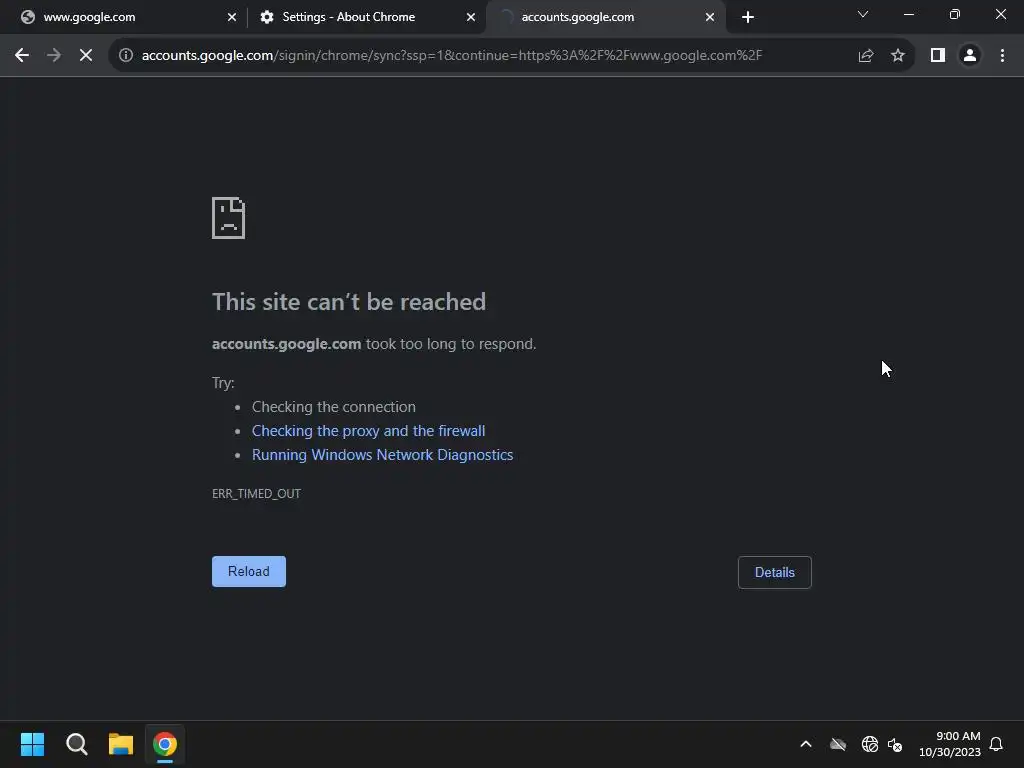Open network status globe icon
Screen dimensions: 1024x768
point(869,744)
